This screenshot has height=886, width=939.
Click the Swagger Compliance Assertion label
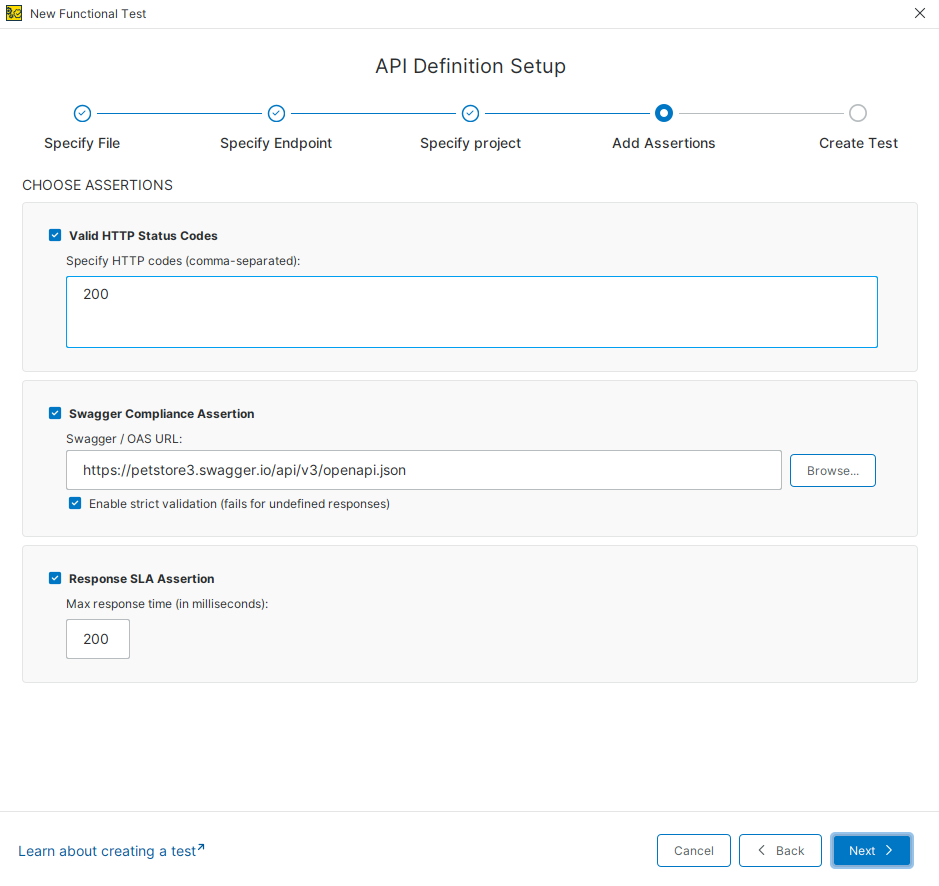162,413
